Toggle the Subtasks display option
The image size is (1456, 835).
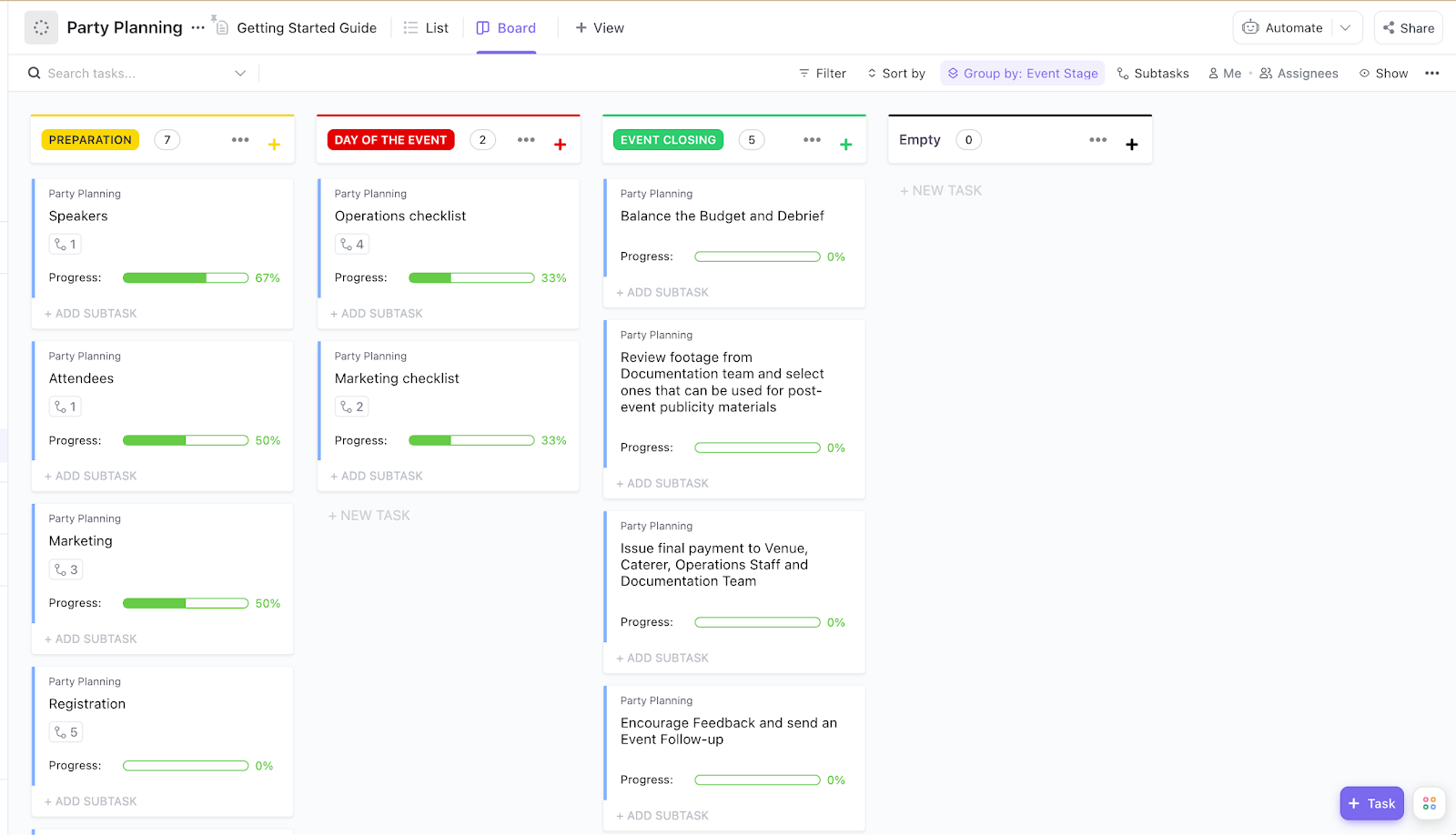pyautogui.click(x=1153, y=74)
